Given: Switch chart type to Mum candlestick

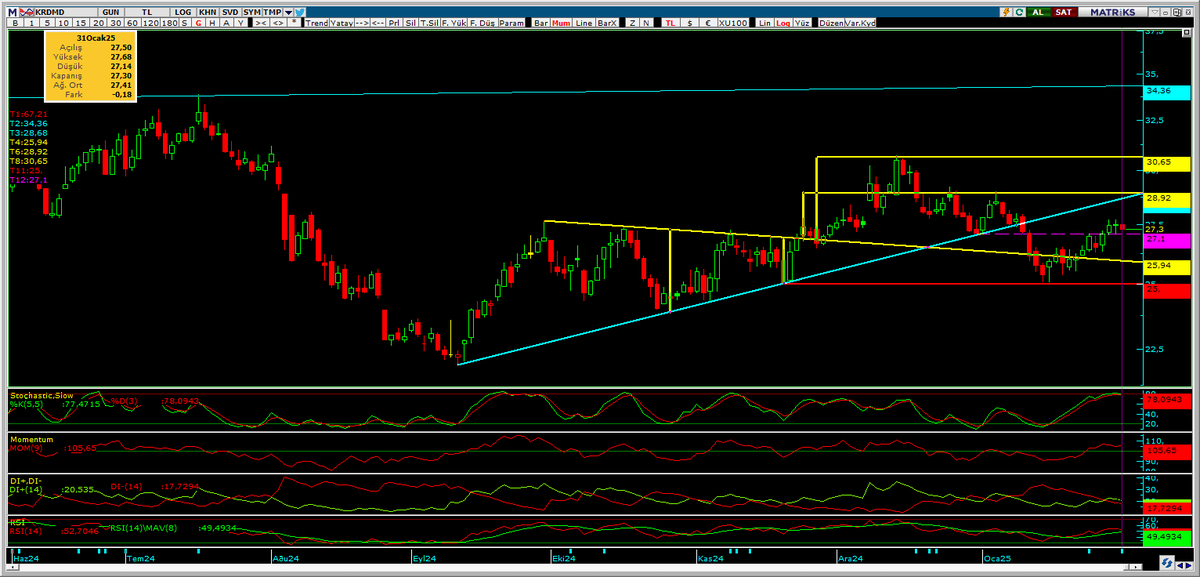Looking at the screenshot, I should click(561, 22).
